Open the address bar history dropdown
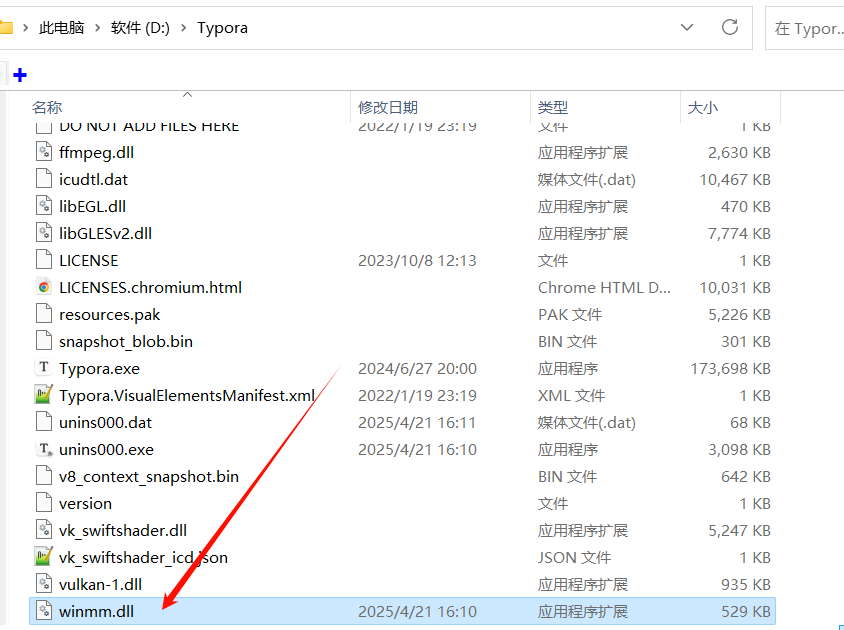Screen dimensions: 844x630 coord(687,27)
